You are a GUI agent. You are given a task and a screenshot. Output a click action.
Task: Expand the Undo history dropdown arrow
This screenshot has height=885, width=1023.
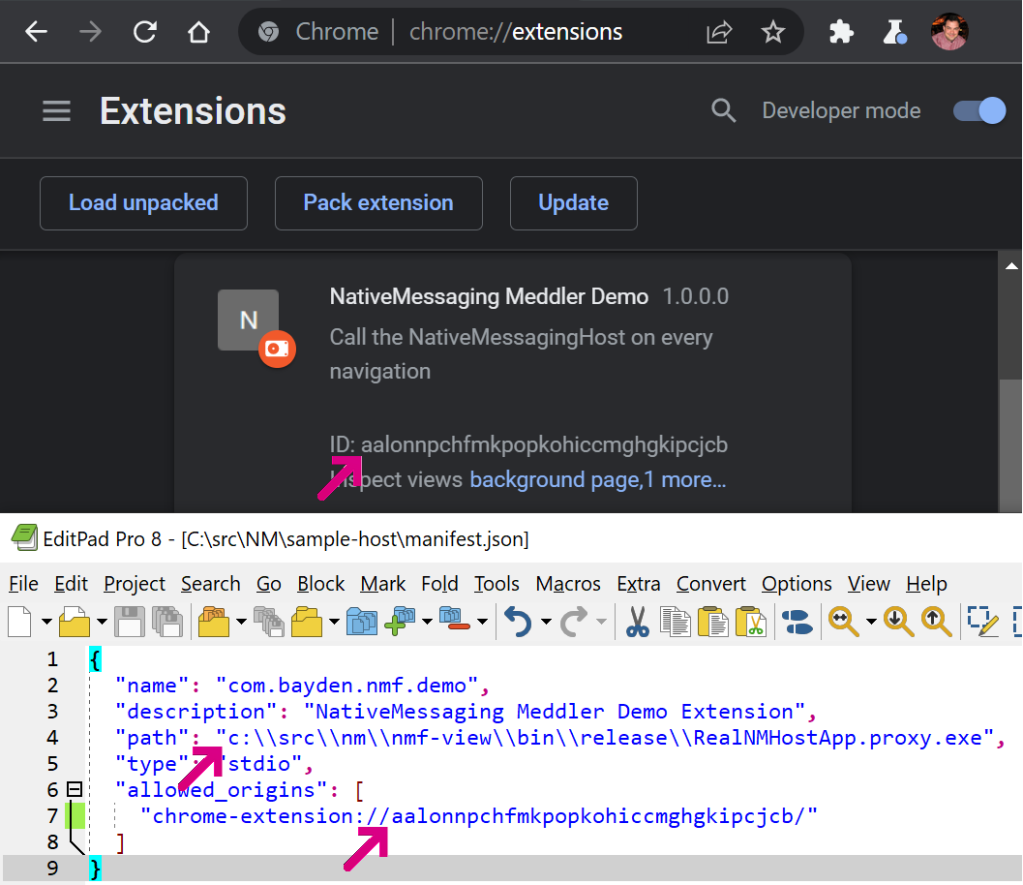coord(546,623)
